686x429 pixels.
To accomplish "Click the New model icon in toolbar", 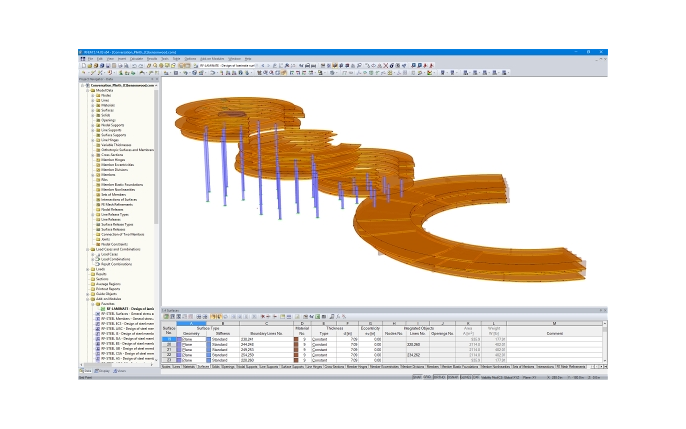I will pos(84,66).
